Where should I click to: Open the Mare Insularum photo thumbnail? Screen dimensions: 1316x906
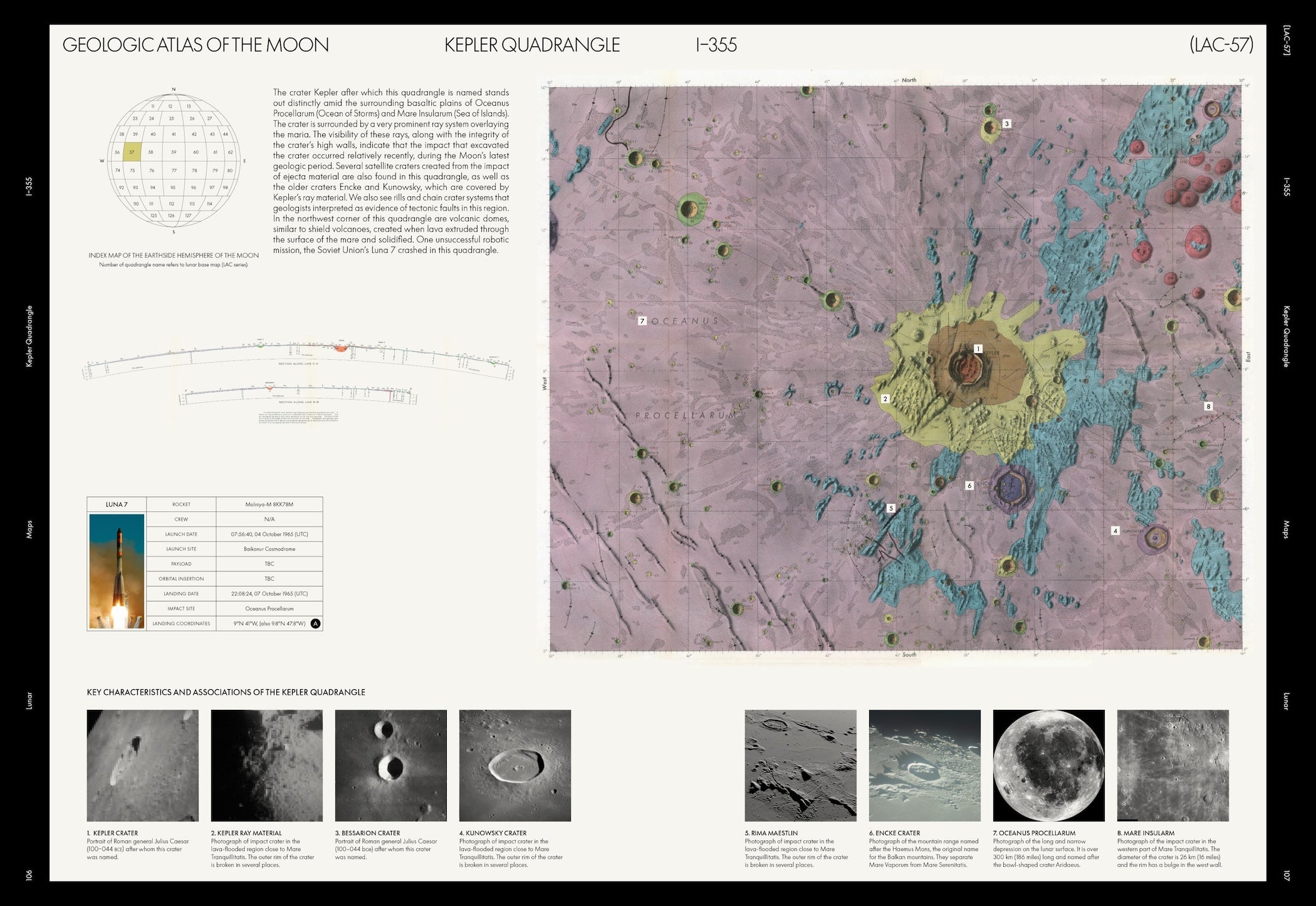(x=1173, y=766)
